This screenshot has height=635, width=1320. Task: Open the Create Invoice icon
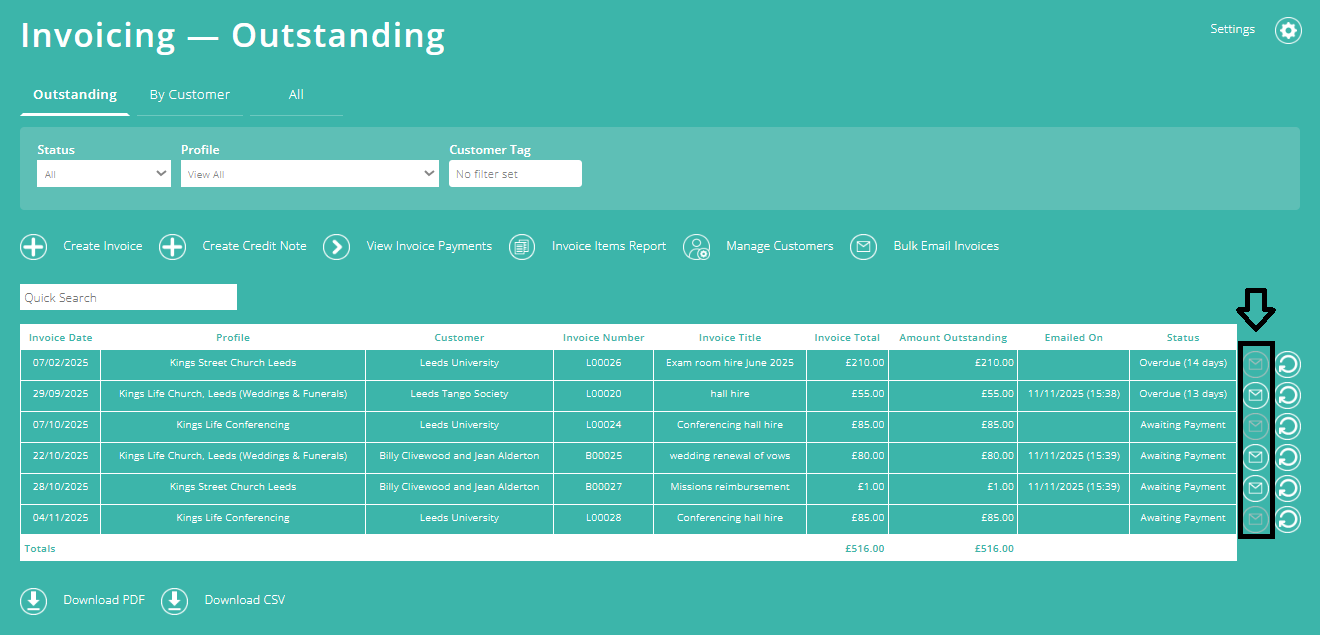33,246
